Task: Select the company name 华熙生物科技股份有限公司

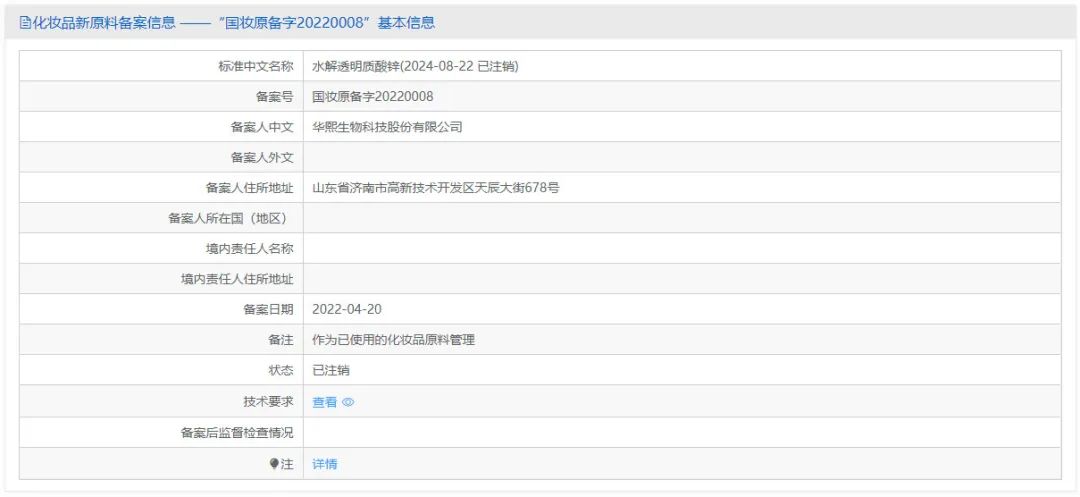Action: tap(387, 127)
